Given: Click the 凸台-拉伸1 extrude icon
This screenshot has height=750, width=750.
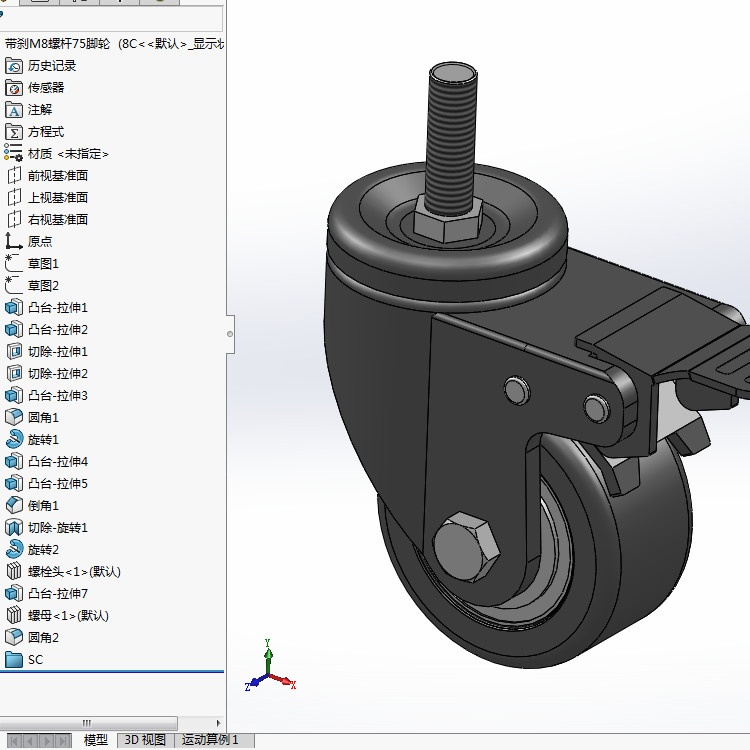Looking at the screenshot, I should pos(14,308).
